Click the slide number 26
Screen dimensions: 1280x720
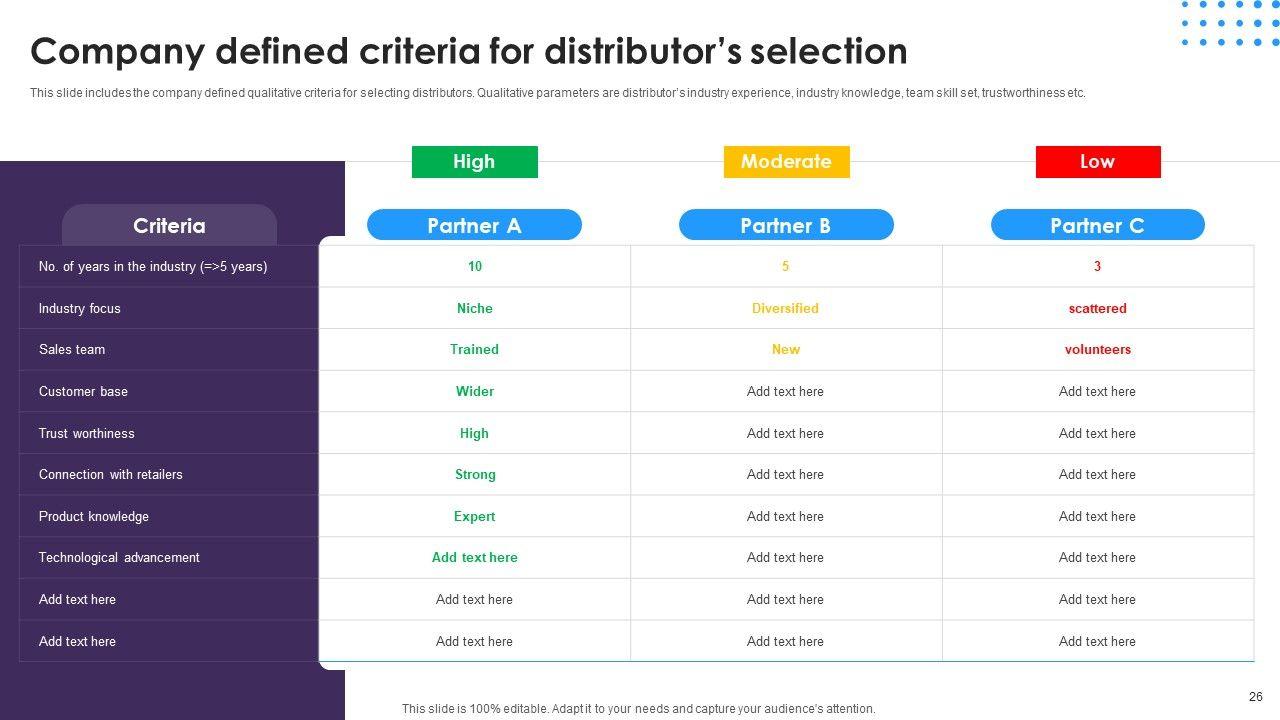[x=1256, y=697]
